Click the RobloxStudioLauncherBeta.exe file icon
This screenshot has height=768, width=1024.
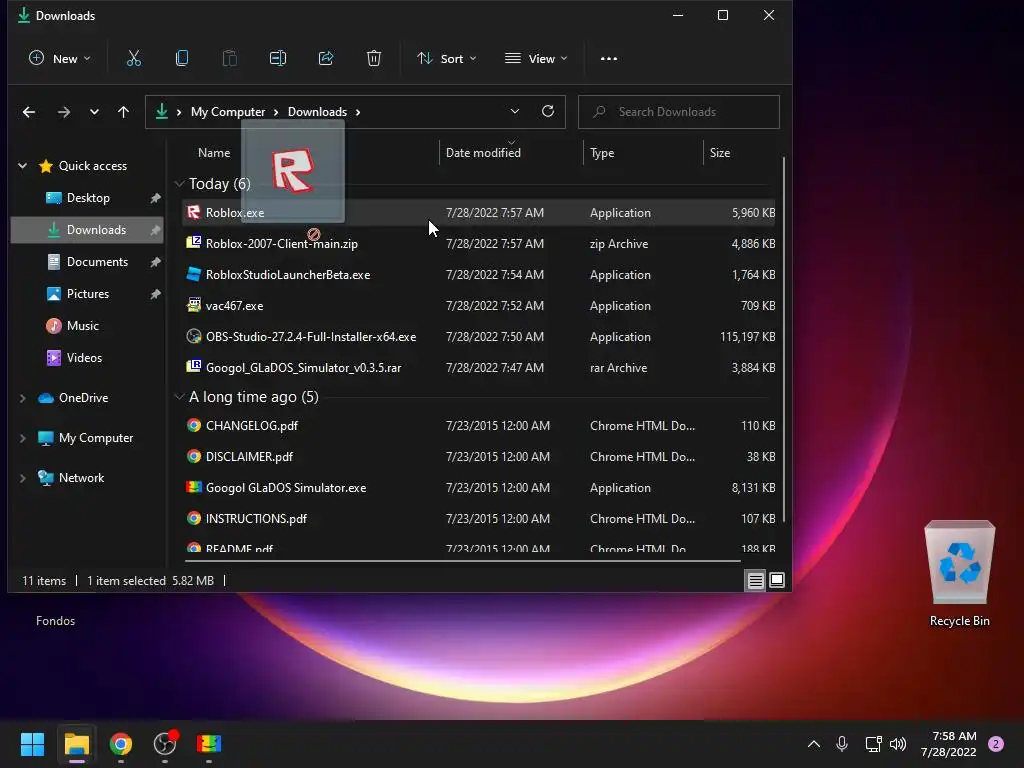[x=193, y=274]
